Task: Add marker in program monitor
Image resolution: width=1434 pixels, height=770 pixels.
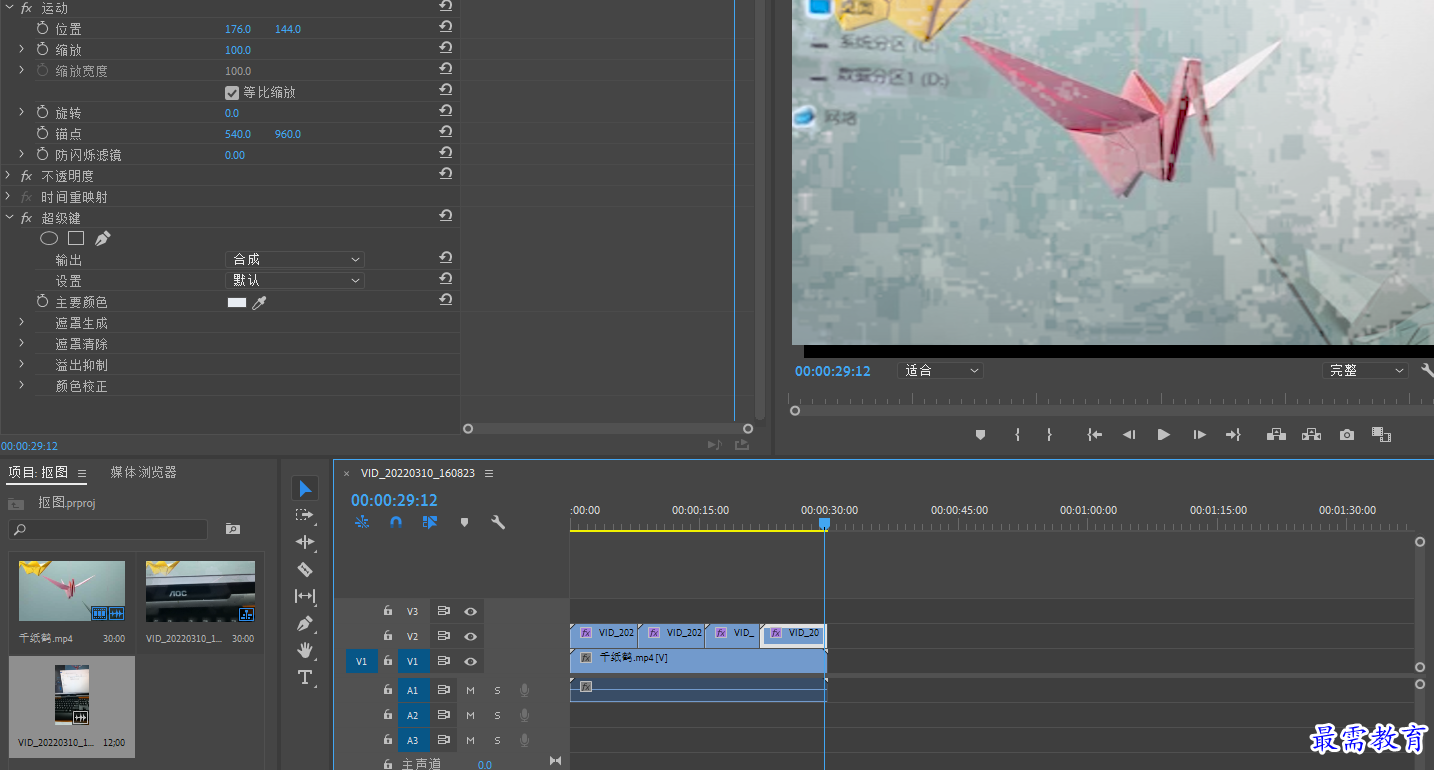Action: [980, 435]
